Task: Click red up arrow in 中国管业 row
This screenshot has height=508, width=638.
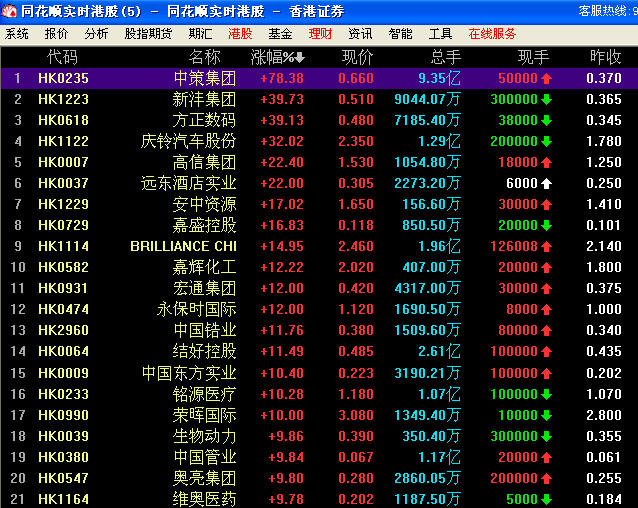Action: coord(546,457)
